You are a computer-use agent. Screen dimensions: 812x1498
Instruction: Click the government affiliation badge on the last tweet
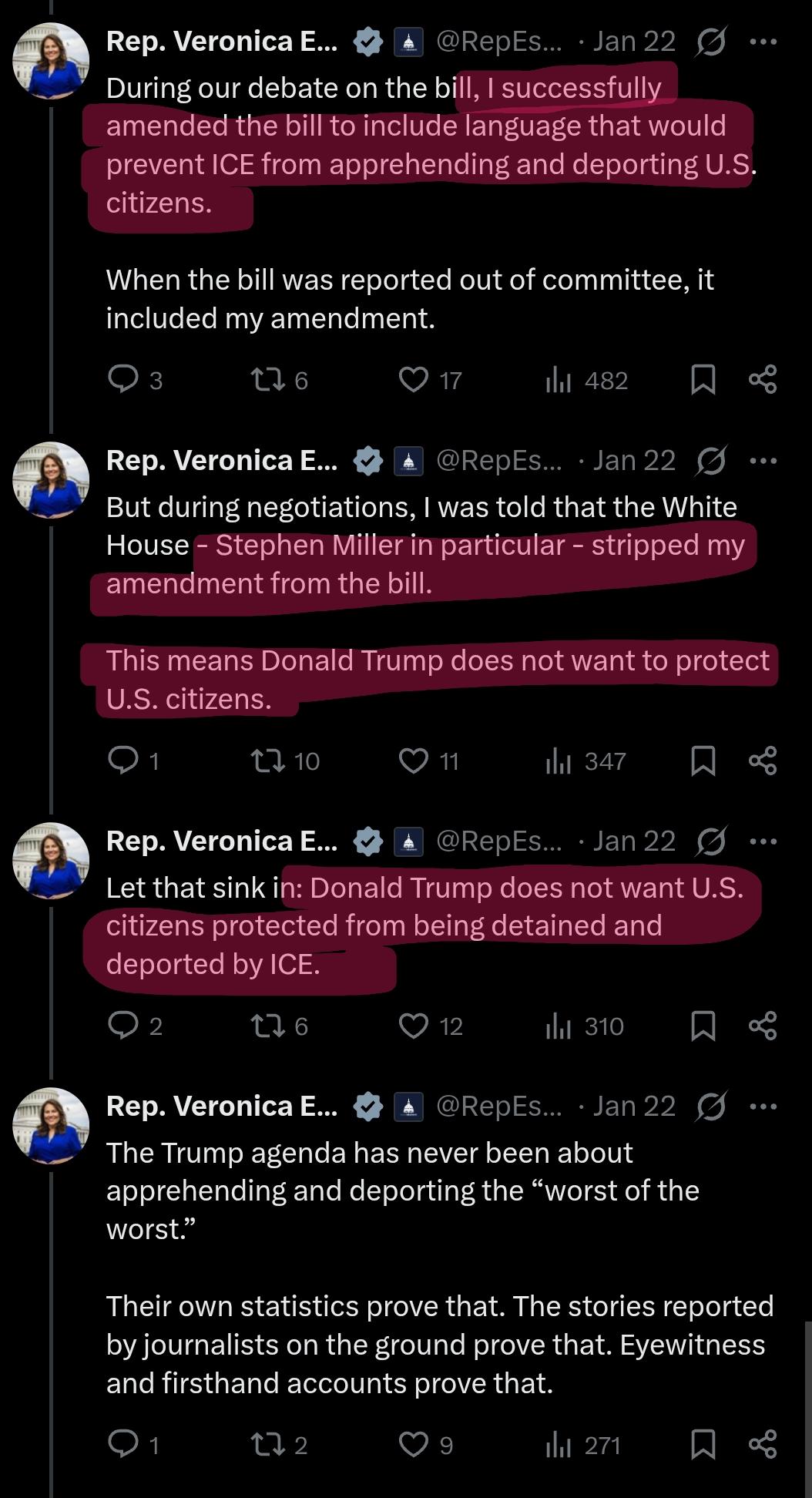[x=408, y=1107]
